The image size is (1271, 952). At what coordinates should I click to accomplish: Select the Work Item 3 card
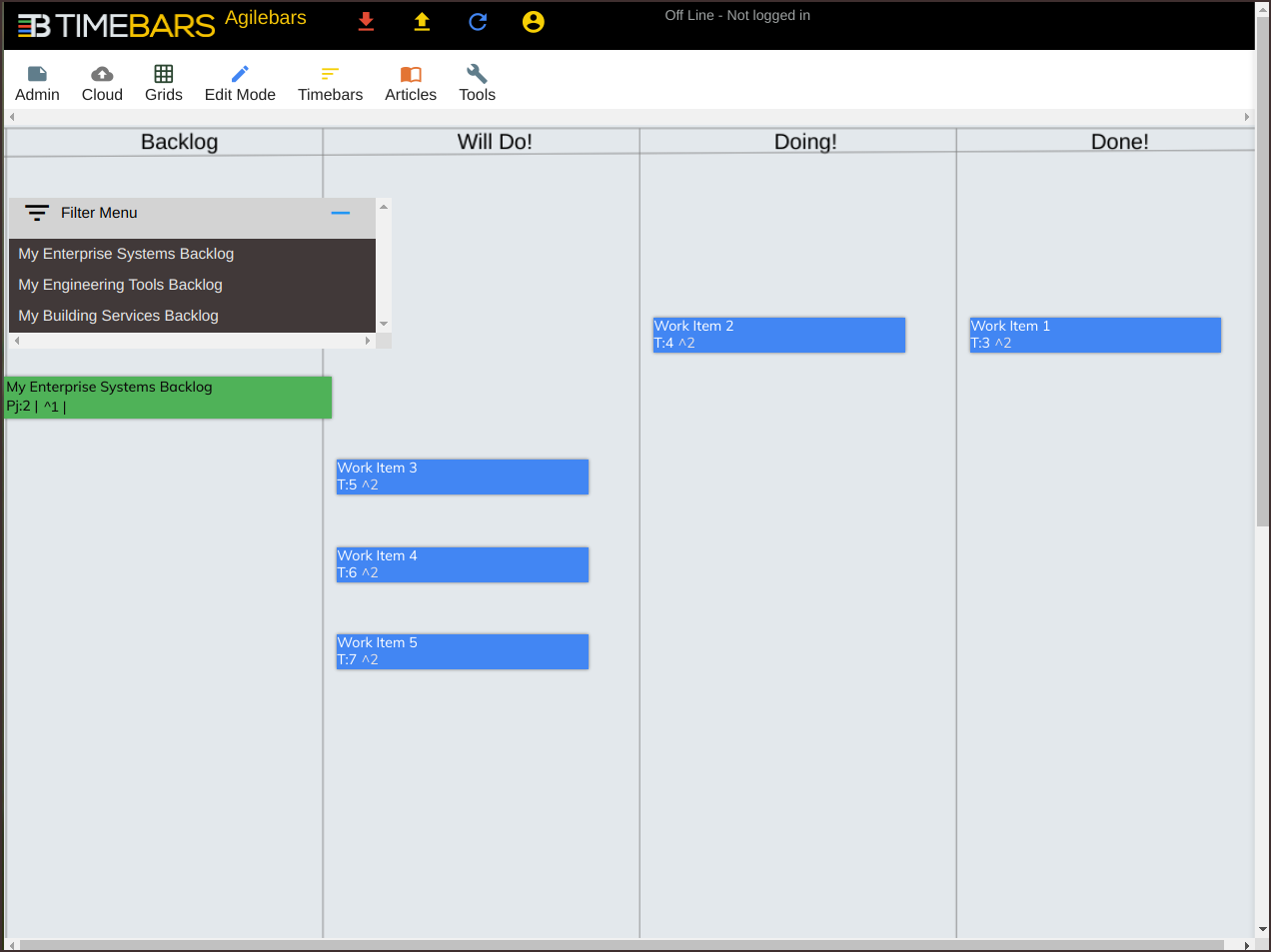click(462, 476)
